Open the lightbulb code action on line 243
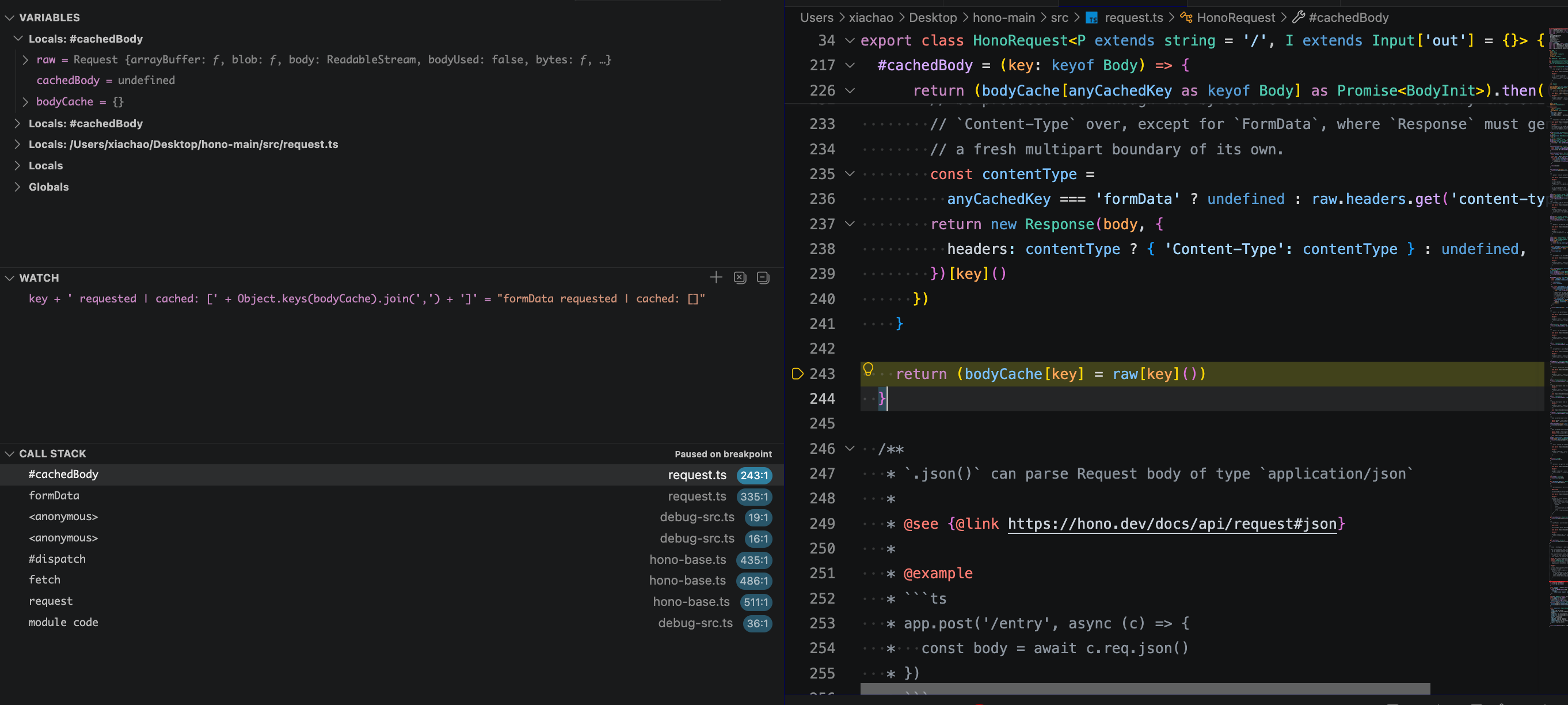The width and height of the screenshot is (1568, 705). (869, 369)
